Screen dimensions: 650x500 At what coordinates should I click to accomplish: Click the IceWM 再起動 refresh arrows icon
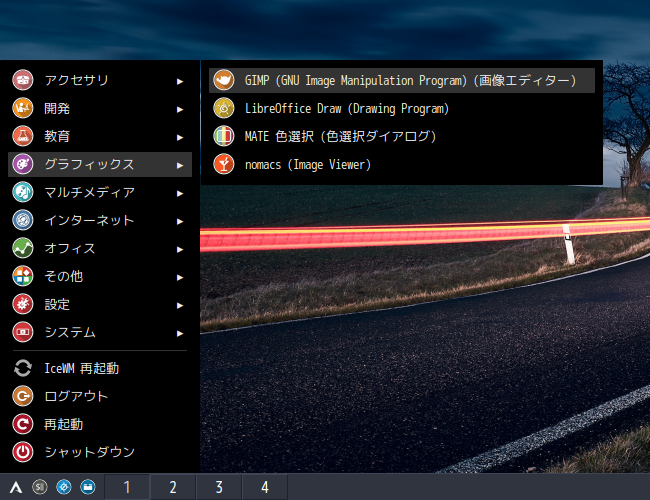23,368
